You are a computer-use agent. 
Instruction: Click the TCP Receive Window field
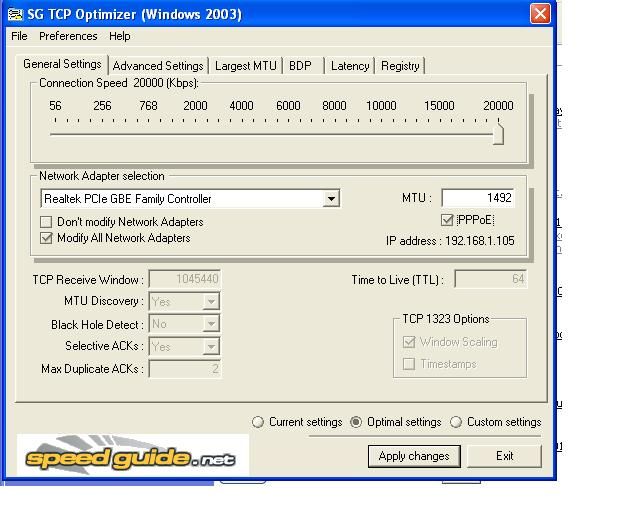point(184,279)
